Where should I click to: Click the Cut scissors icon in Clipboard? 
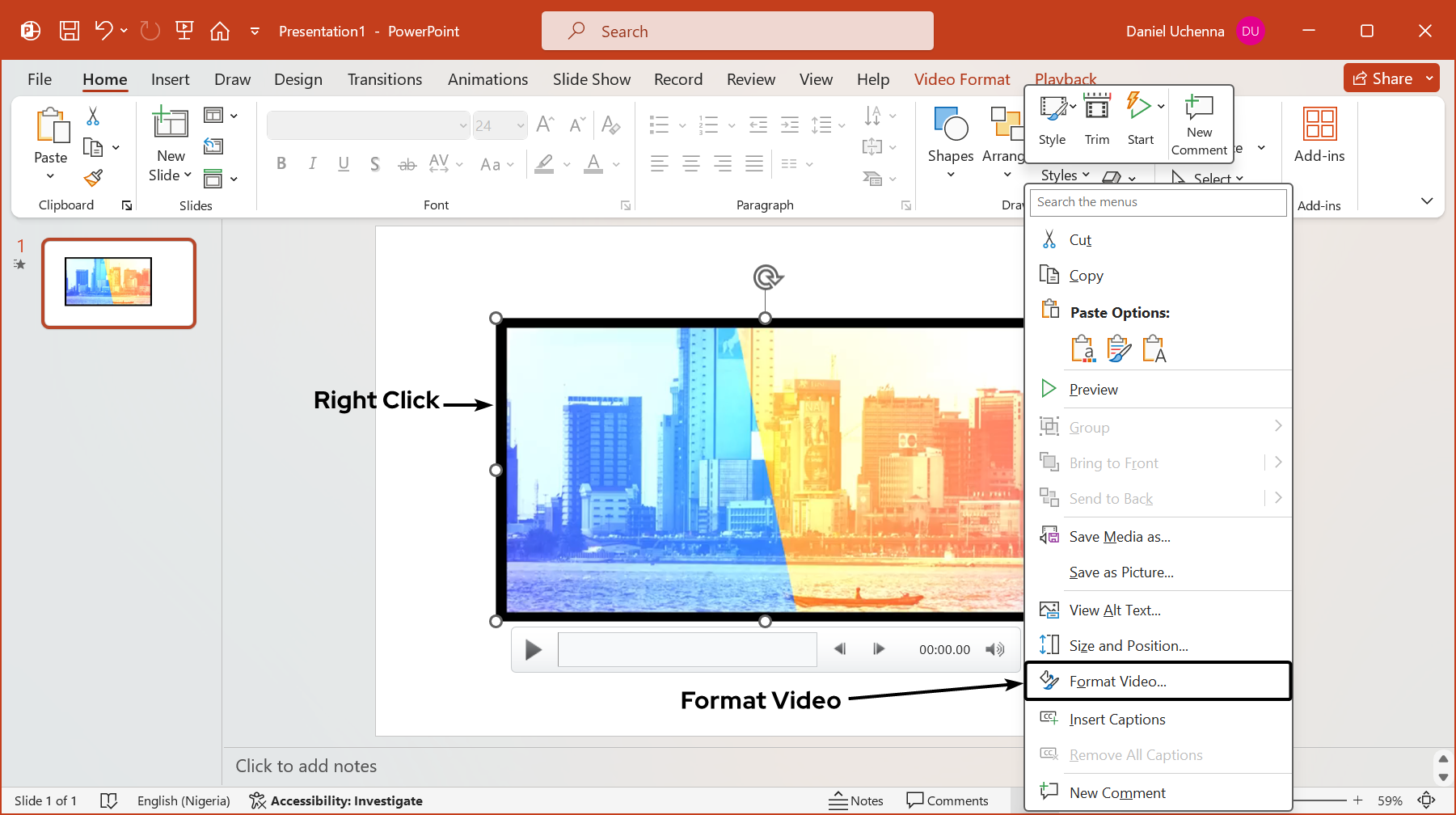pos(93,116)
